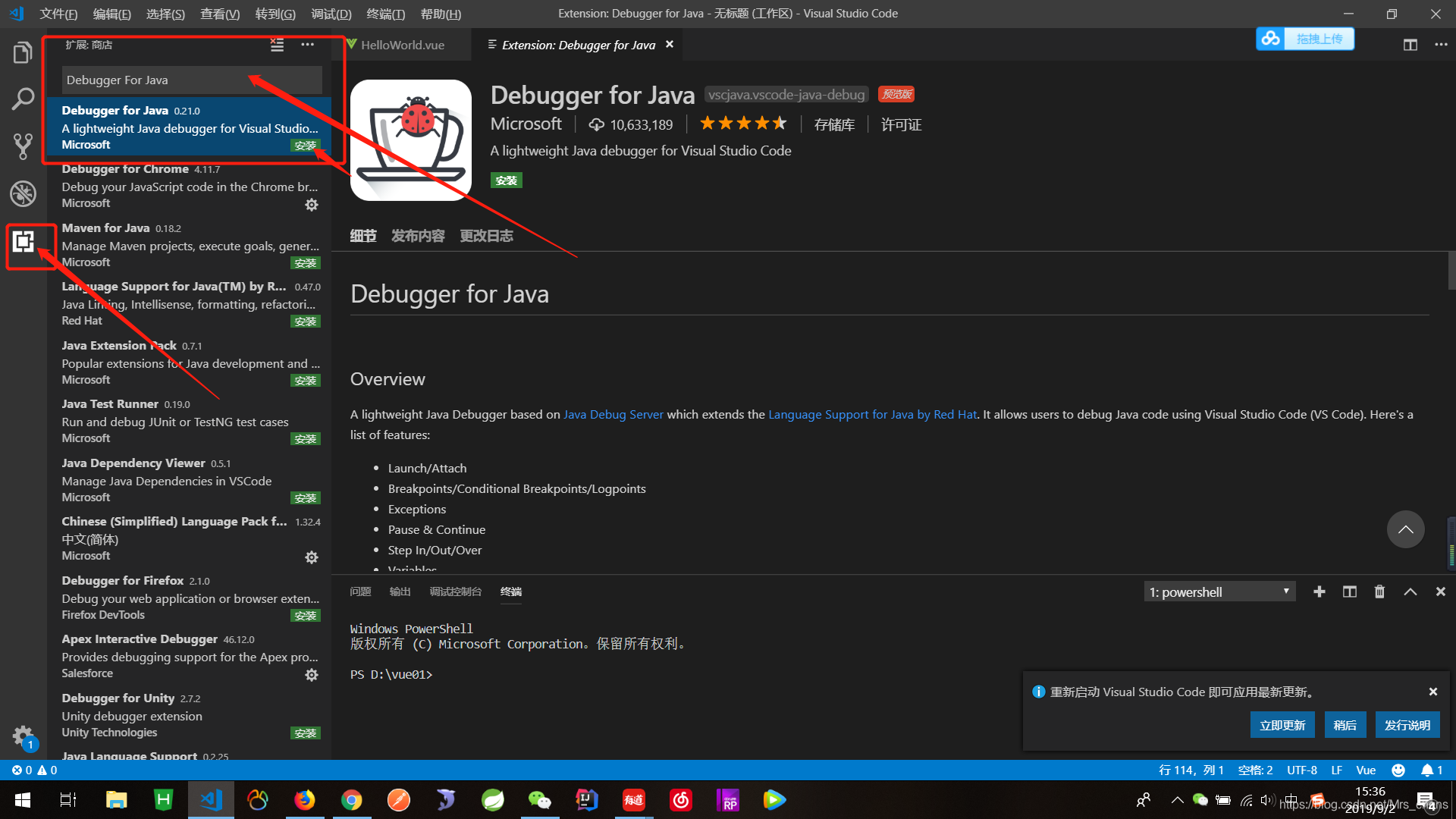The image size is (1456, 819).
Task: Open the Explorer view in activity bar
Action: [x=23, y=53]
